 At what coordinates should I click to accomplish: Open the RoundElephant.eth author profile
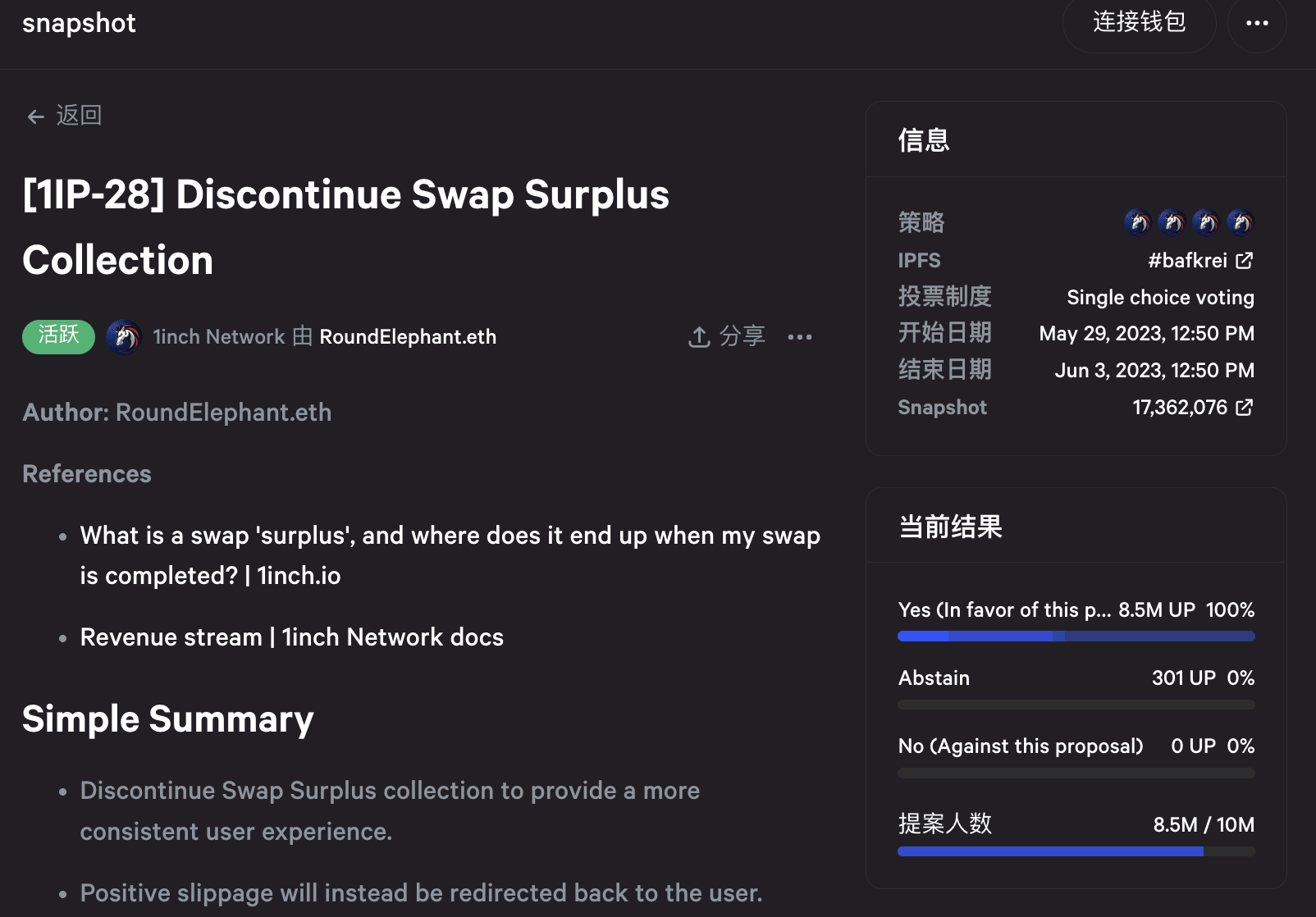pos(408,337)
